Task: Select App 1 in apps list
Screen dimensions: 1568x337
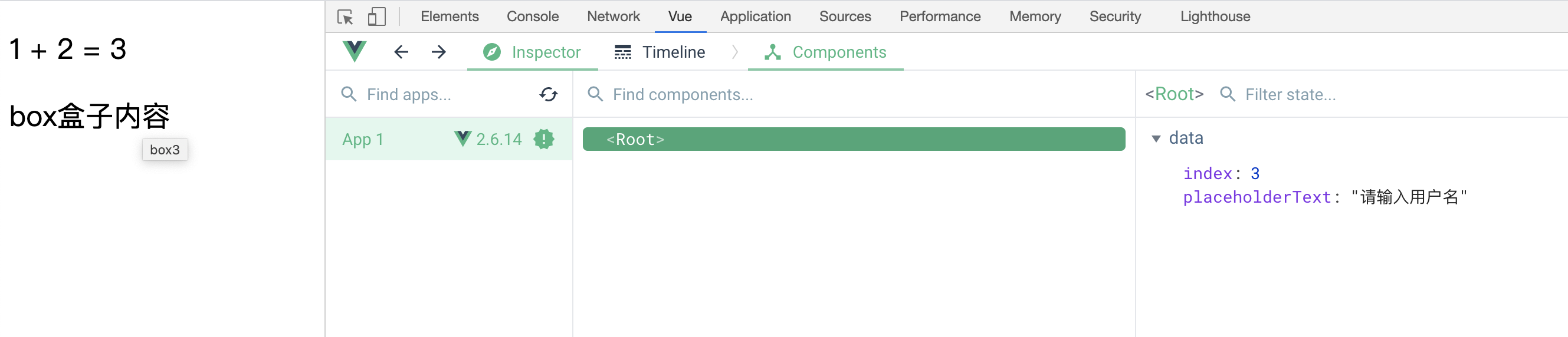Action: tap(448, 139)
